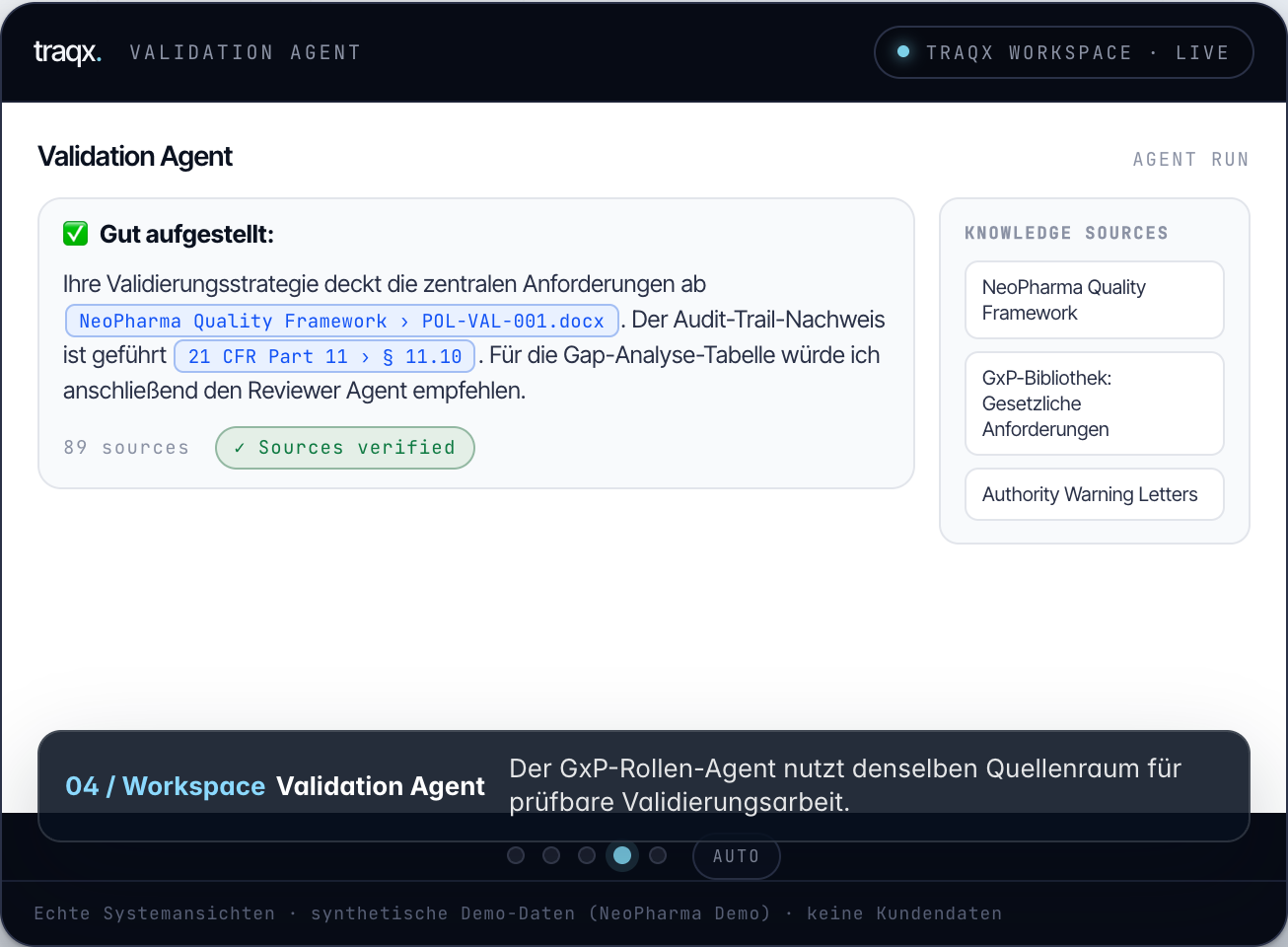This screenshot has height=947, width=1288.
Task: Click the traqx logo
Action: [x=67, y=52]
